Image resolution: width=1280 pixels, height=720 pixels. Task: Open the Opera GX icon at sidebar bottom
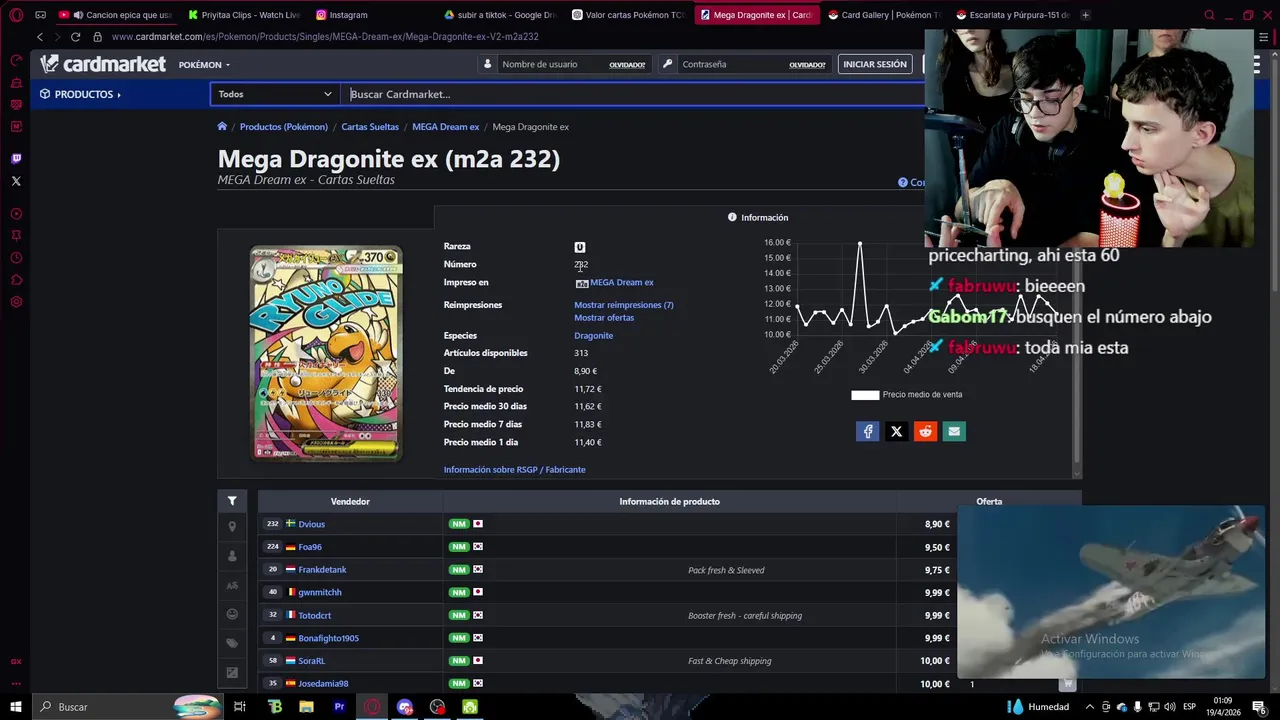[16, 661]
